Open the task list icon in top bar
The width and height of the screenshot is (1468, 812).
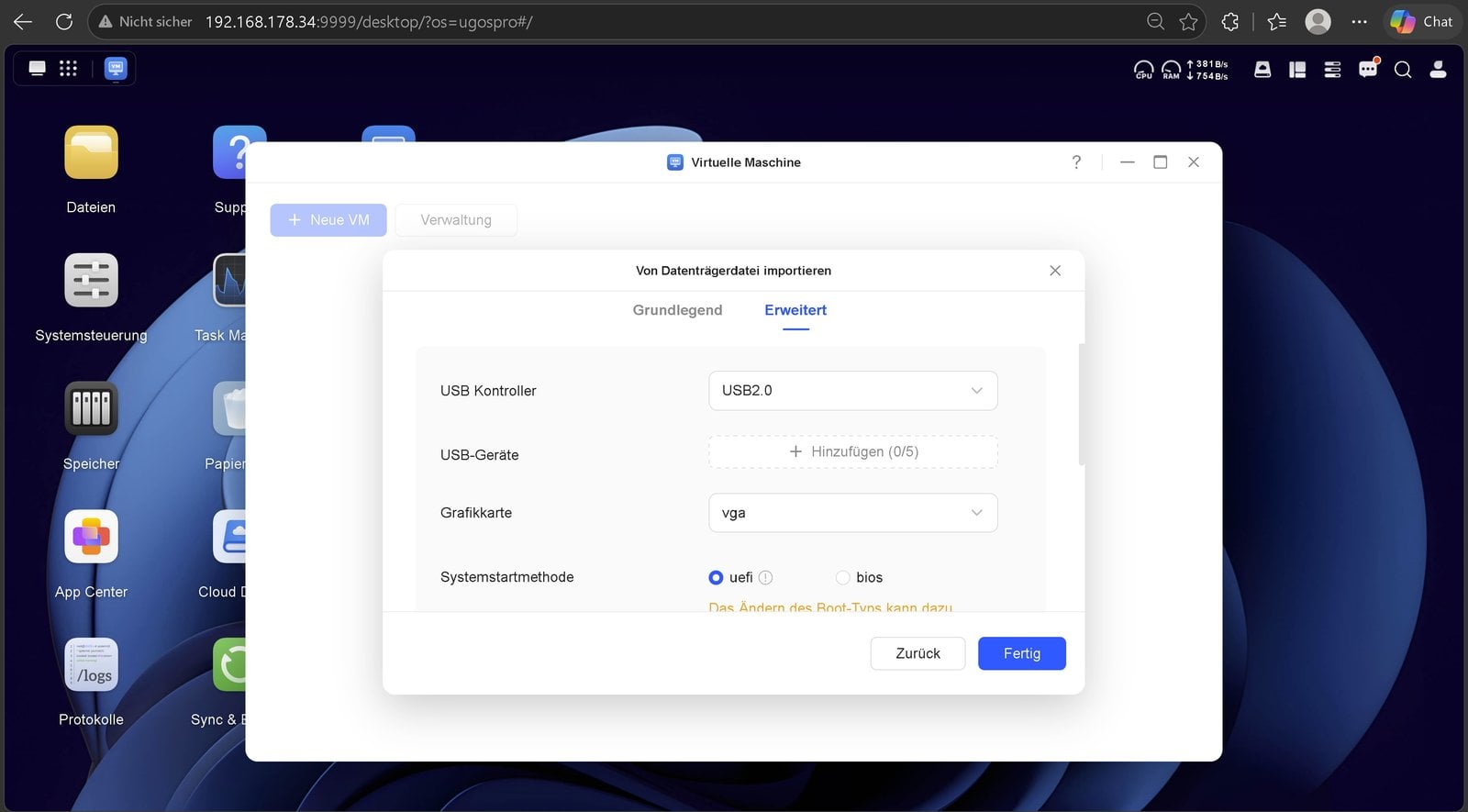point(1332,70)
